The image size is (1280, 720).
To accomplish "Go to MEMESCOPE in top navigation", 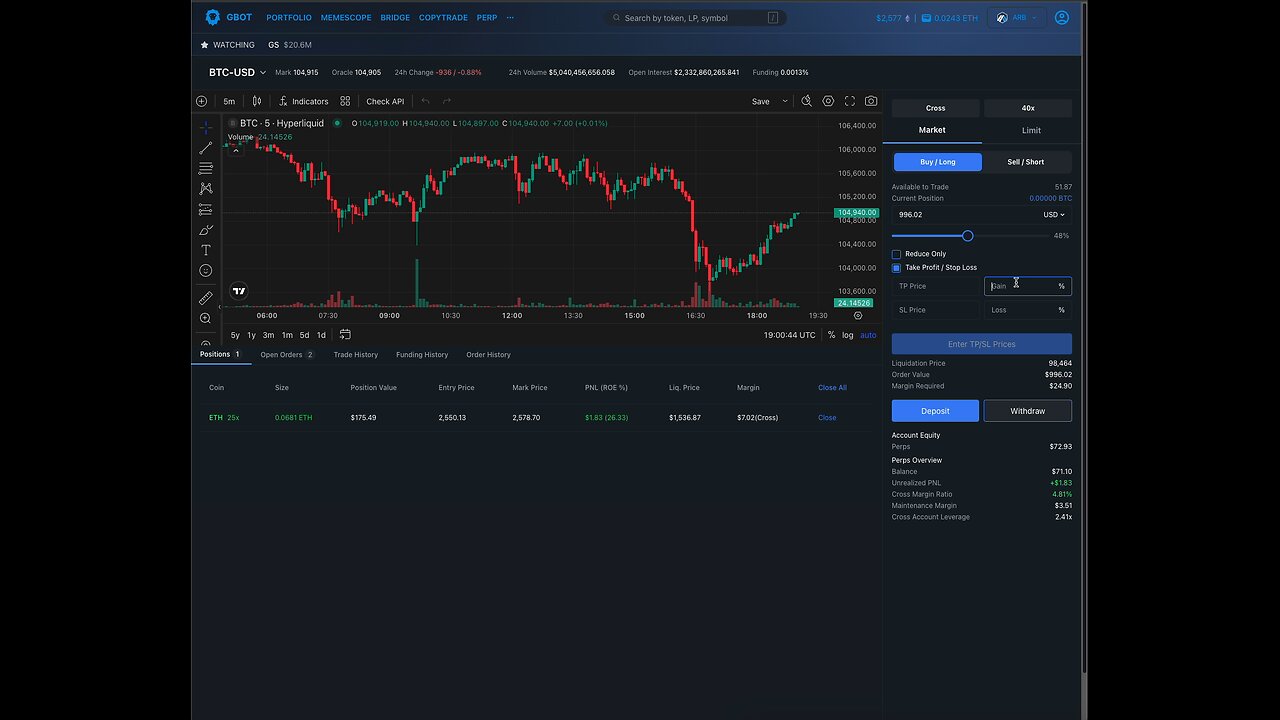I will pyautogui.click(x=346, y=18).
